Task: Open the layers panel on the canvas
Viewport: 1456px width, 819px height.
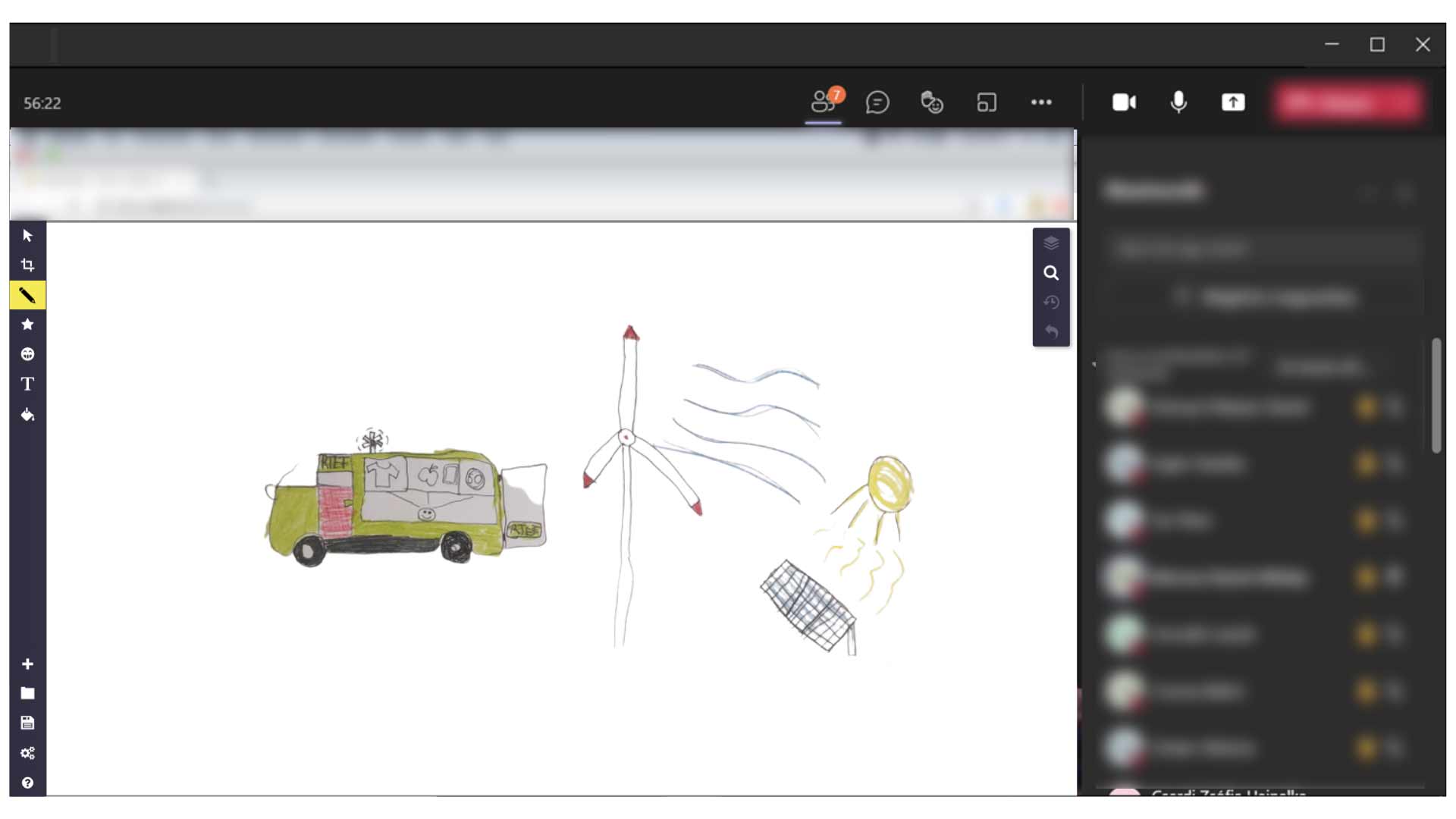Action: coord(1052,243)
